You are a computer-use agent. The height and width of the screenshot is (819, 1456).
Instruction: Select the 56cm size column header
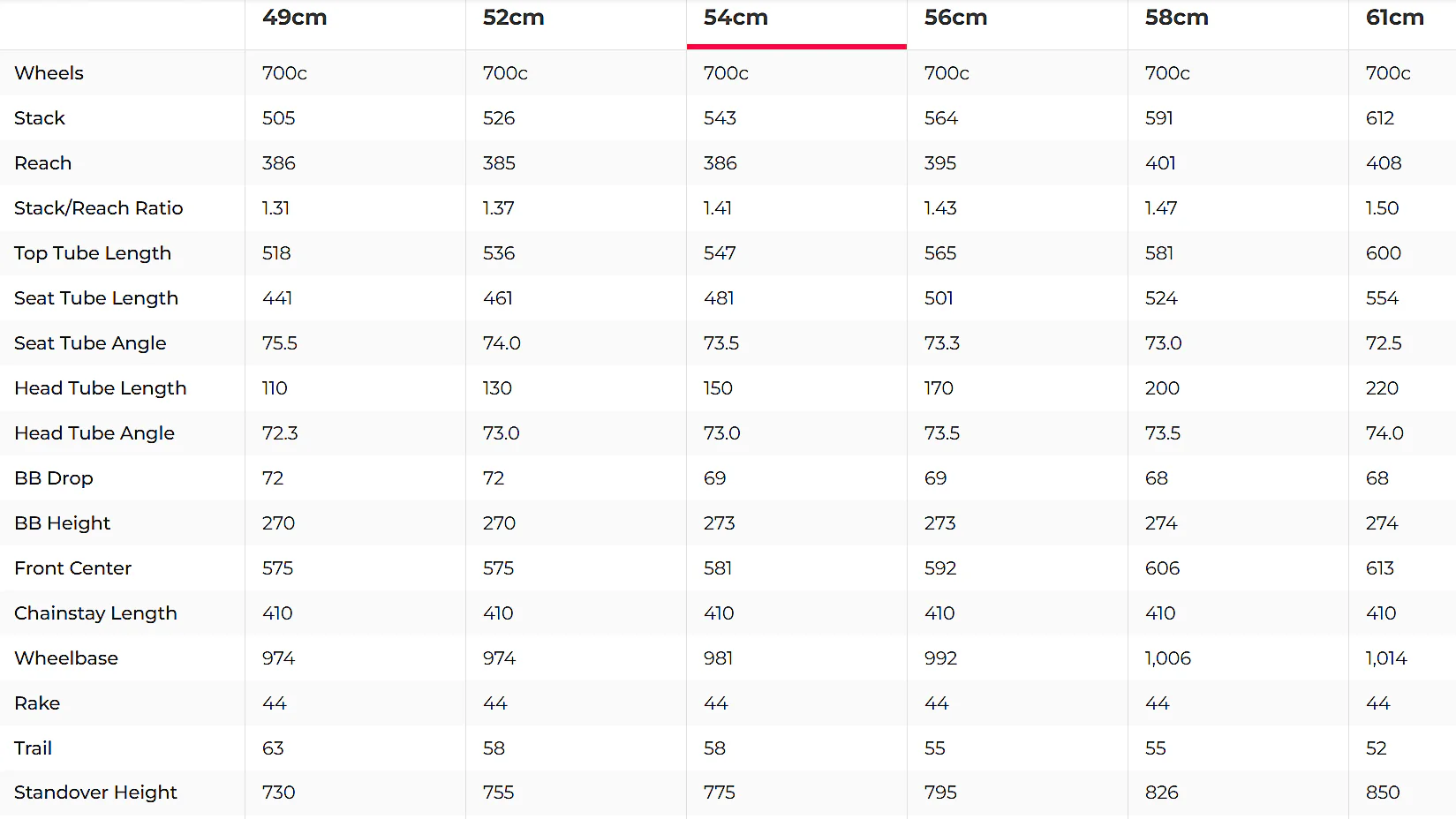(955, 18)
